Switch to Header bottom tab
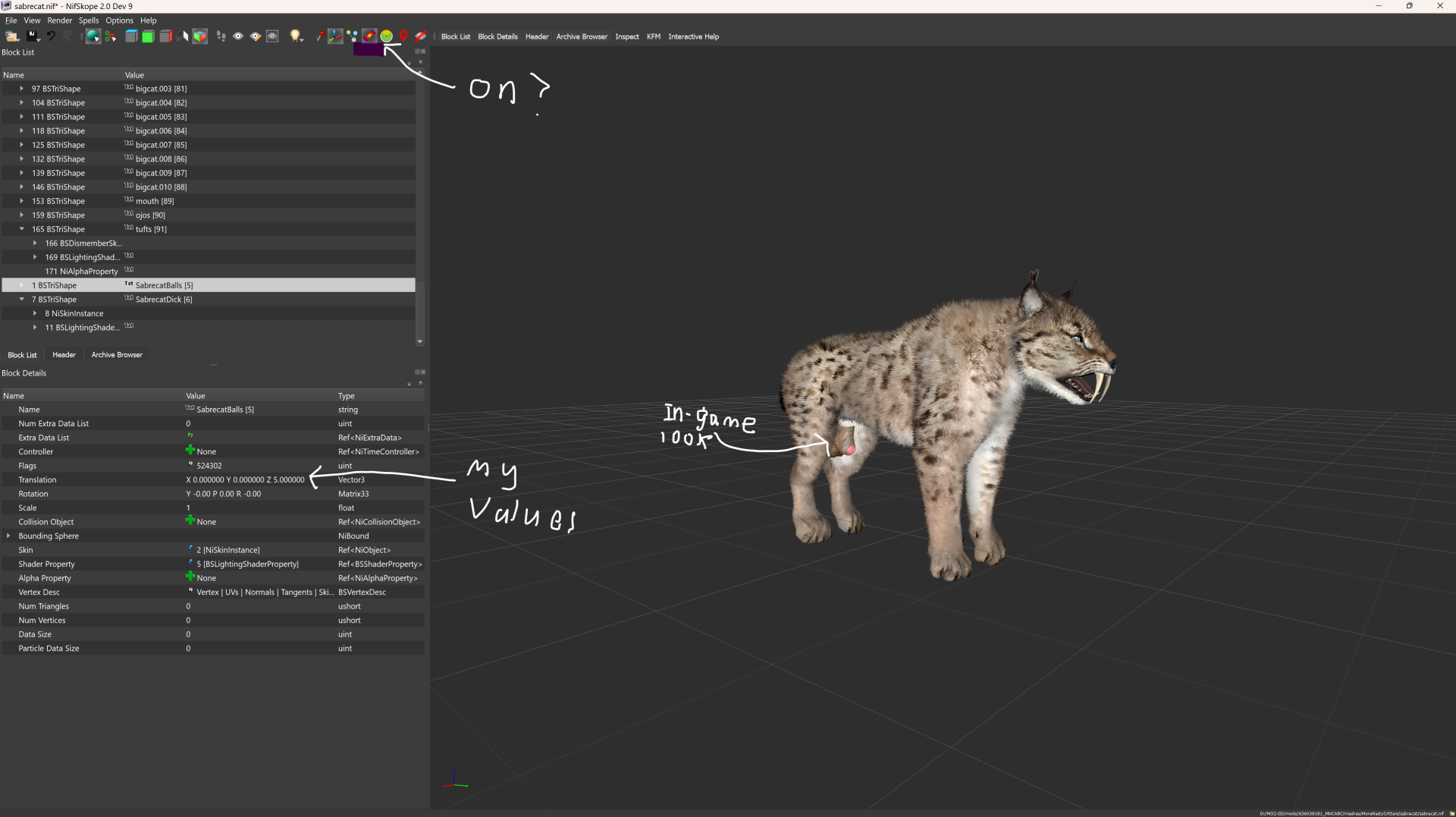Screen dimensions: 1456x817 (64, 355)
